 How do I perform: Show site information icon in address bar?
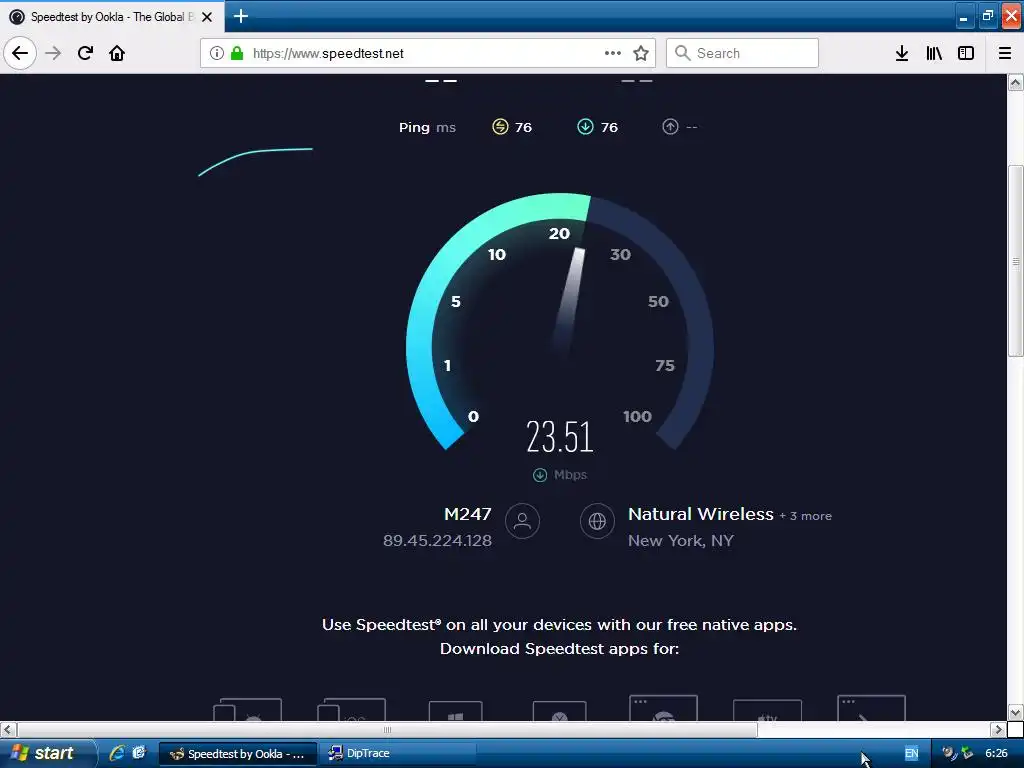(x=216, y=53)
